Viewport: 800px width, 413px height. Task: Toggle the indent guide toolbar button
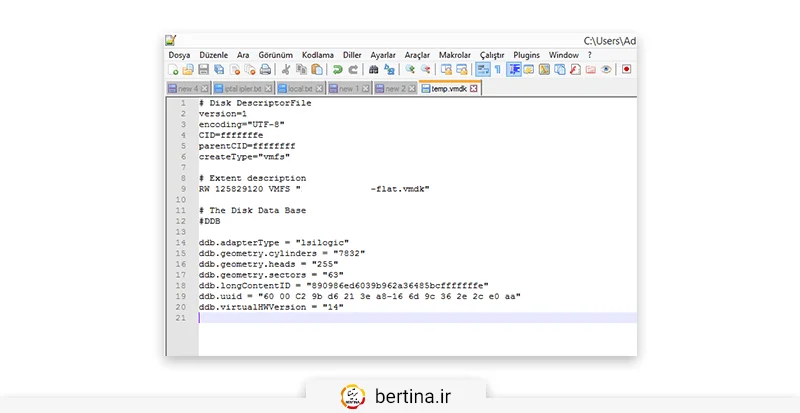point(514,70)
